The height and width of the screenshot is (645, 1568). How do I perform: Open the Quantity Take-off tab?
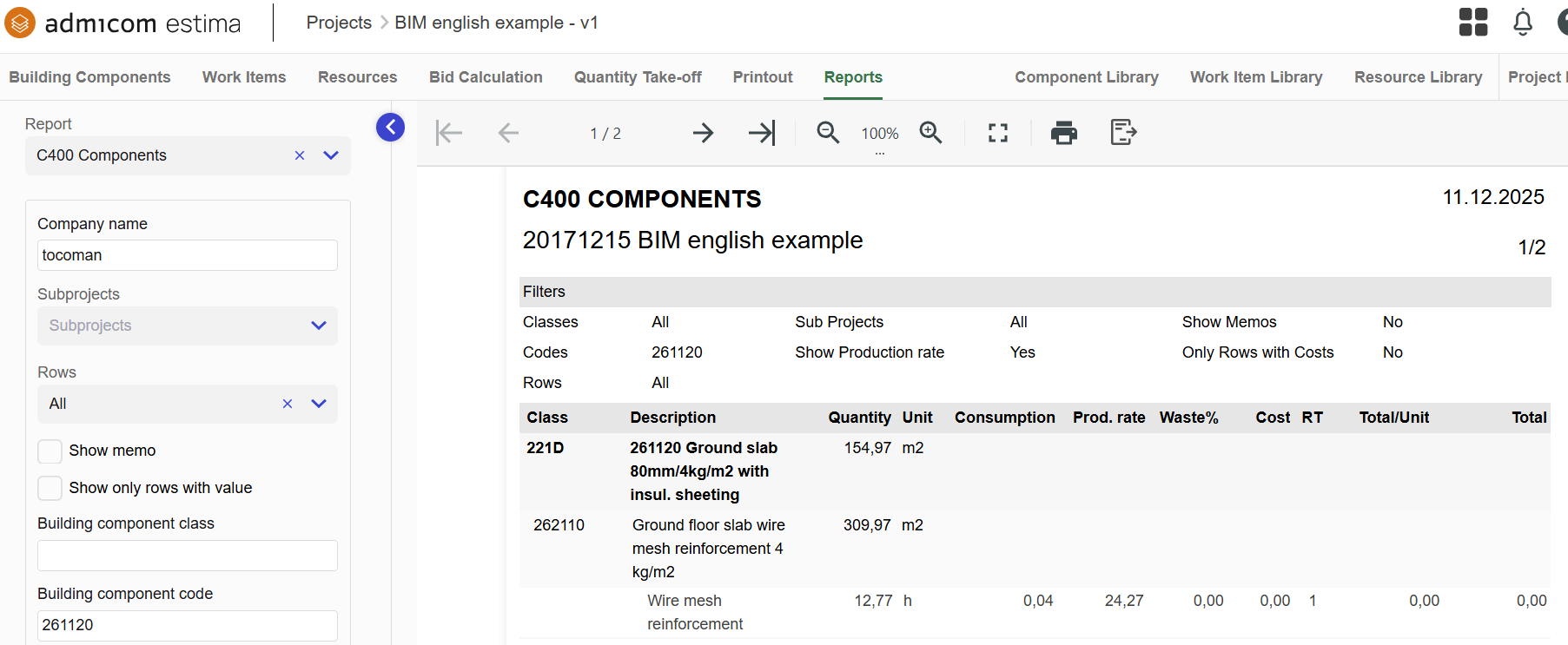(638, 77)
